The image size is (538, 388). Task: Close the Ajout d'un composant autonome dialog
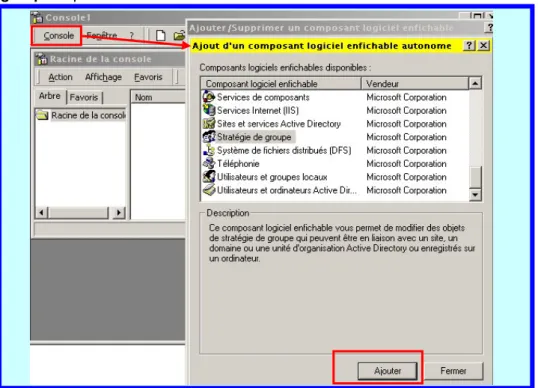[483, 45]
